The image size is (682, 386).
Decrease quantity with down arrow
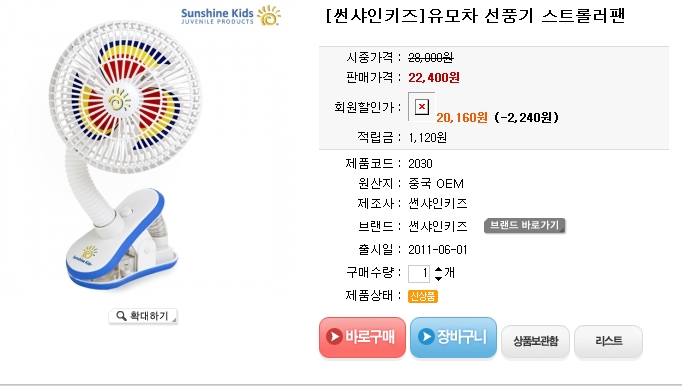tap(438, 278)
